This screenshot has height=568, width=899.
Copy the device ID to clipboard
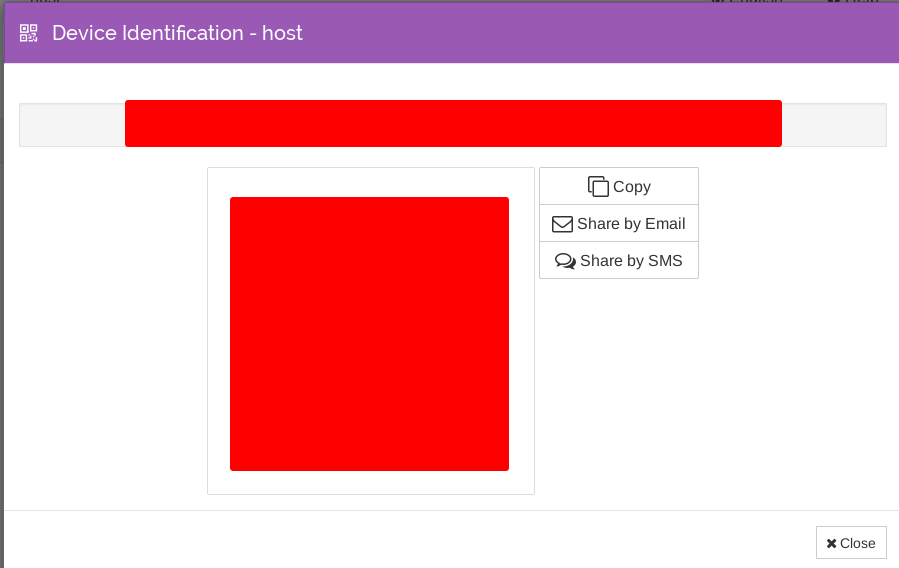[618, 186]
